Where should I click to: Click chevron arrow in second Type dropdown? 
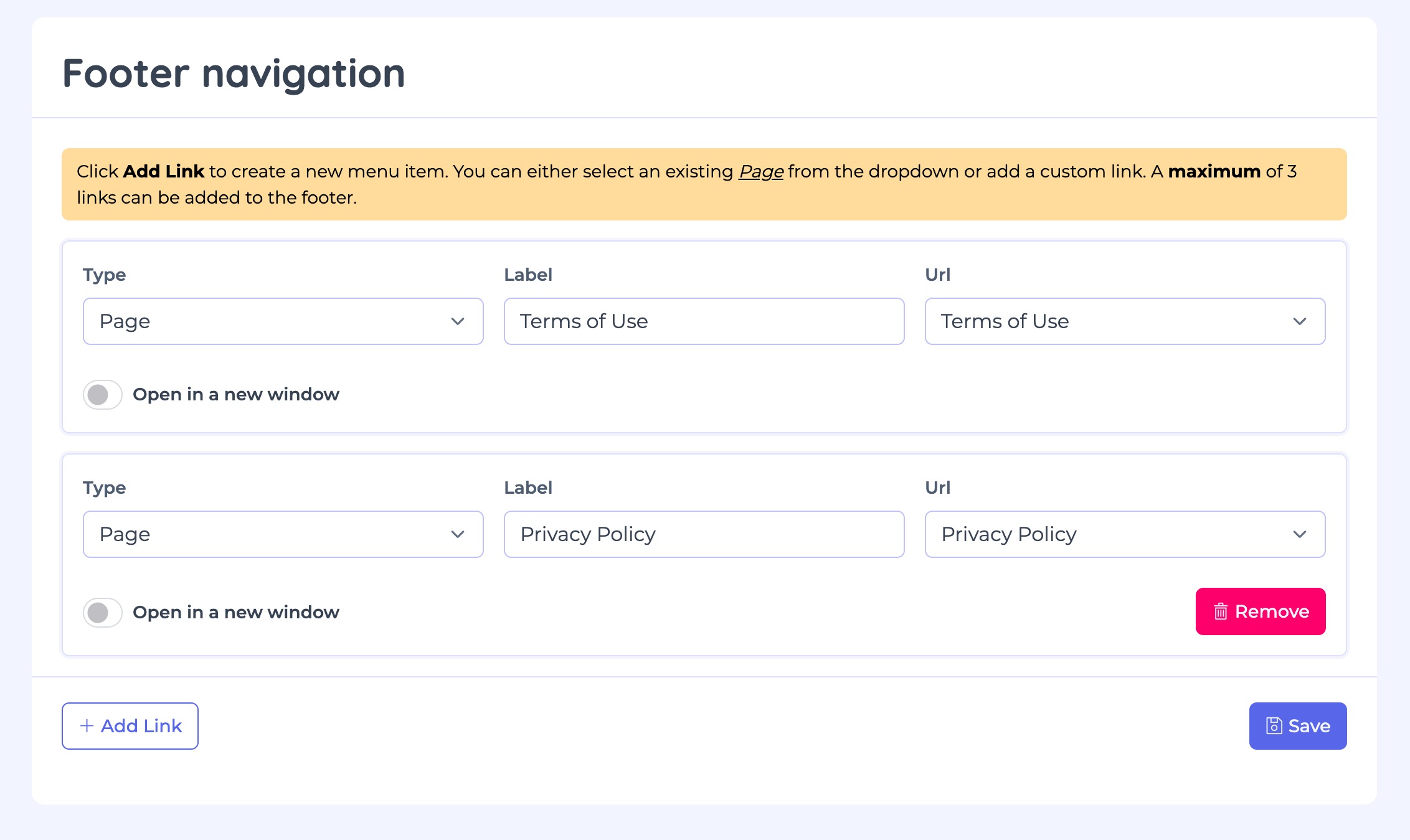[x=458, y=534]
